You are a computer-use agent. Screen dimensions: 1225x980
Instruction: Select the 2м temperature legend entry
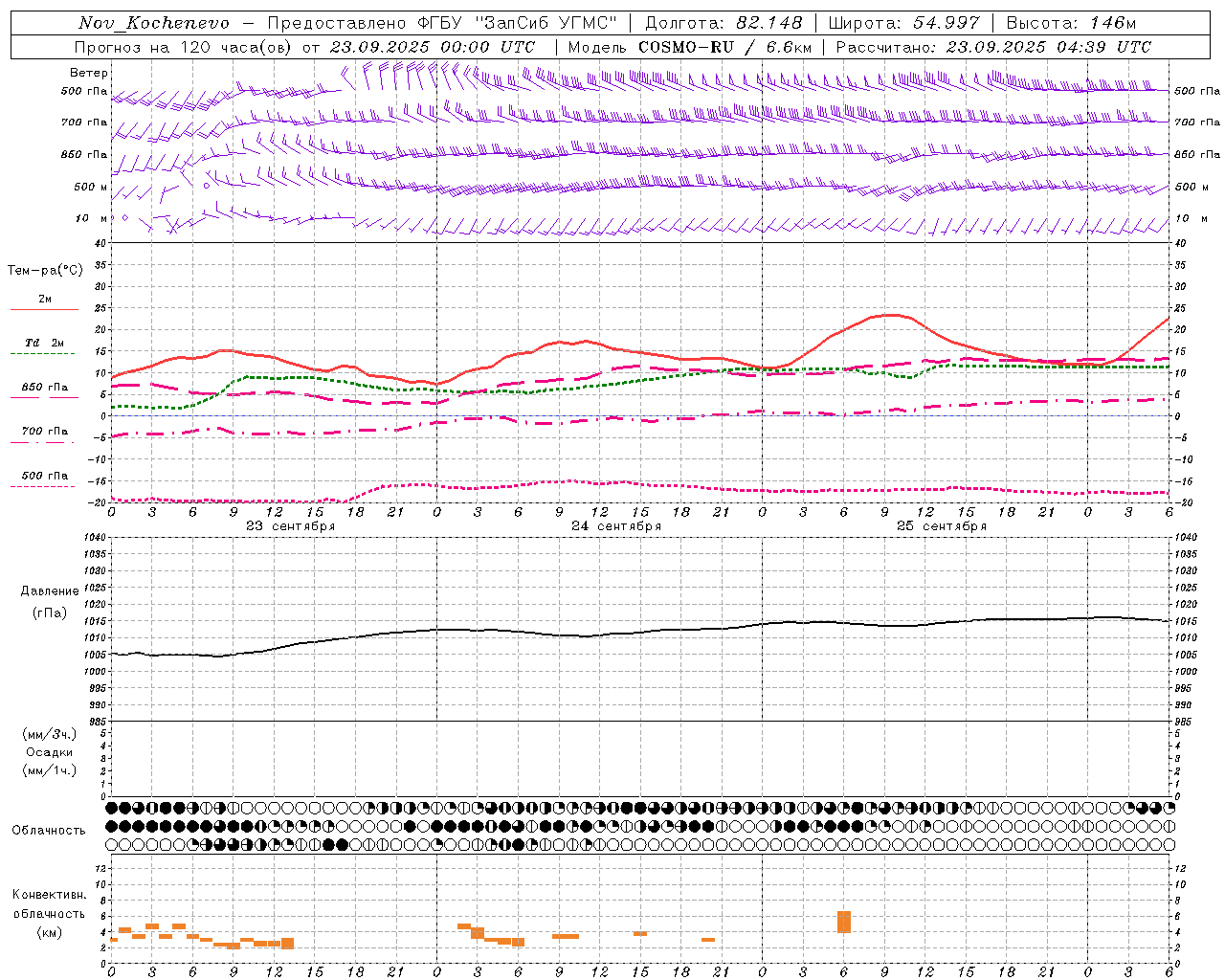(45, 299)
